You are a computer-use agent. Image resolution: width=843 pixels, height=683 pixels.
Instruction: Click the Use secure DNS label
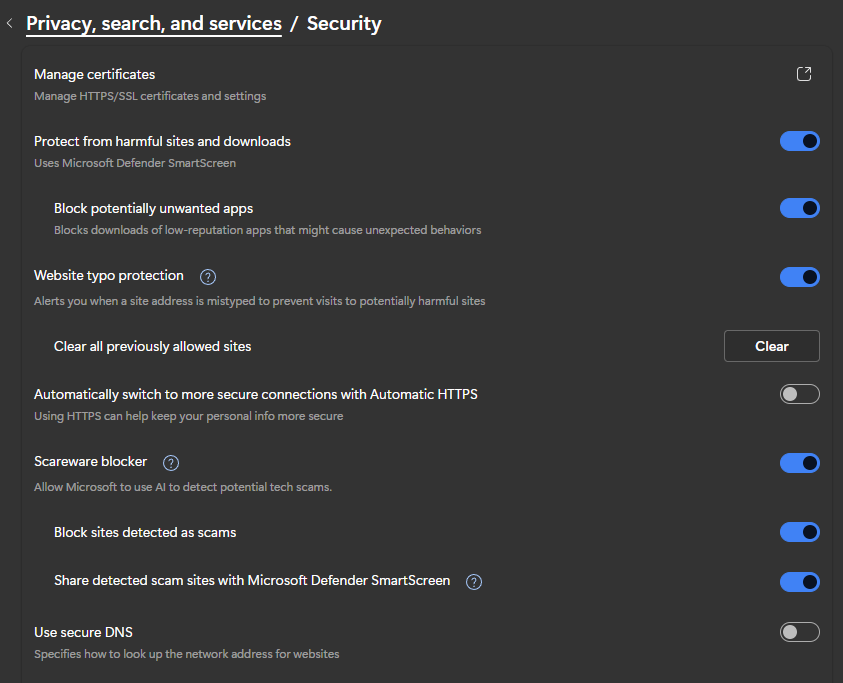click(83, 632)
